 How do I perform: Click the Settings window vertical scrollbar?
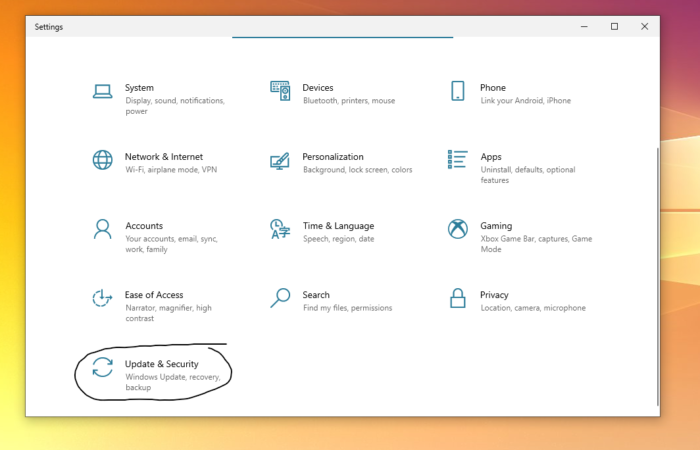pyautogui.click(x=658, y=277)
